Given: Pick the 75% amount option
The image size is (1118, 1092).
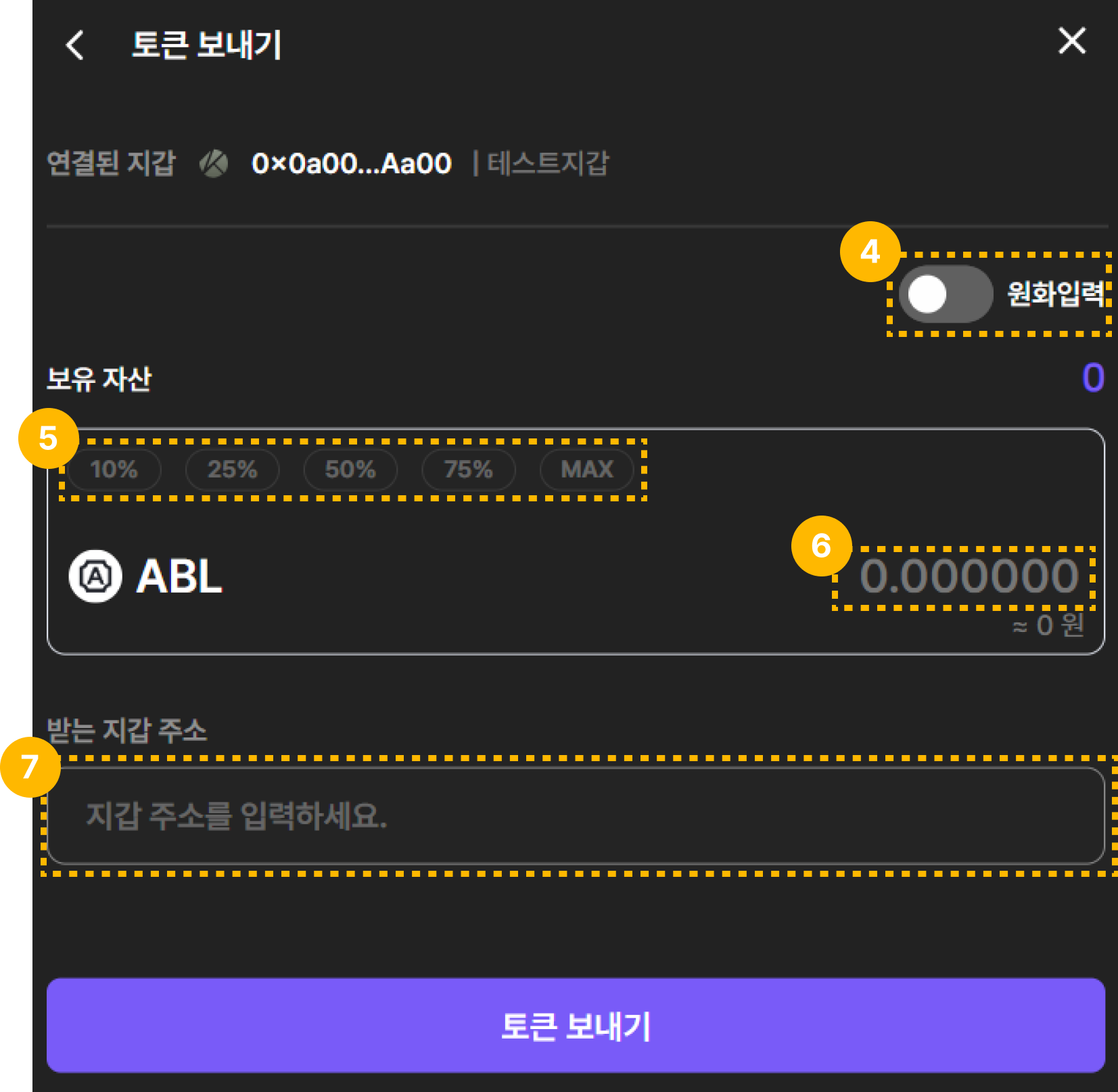Looking at the screenshot, I should pos(468,470).
